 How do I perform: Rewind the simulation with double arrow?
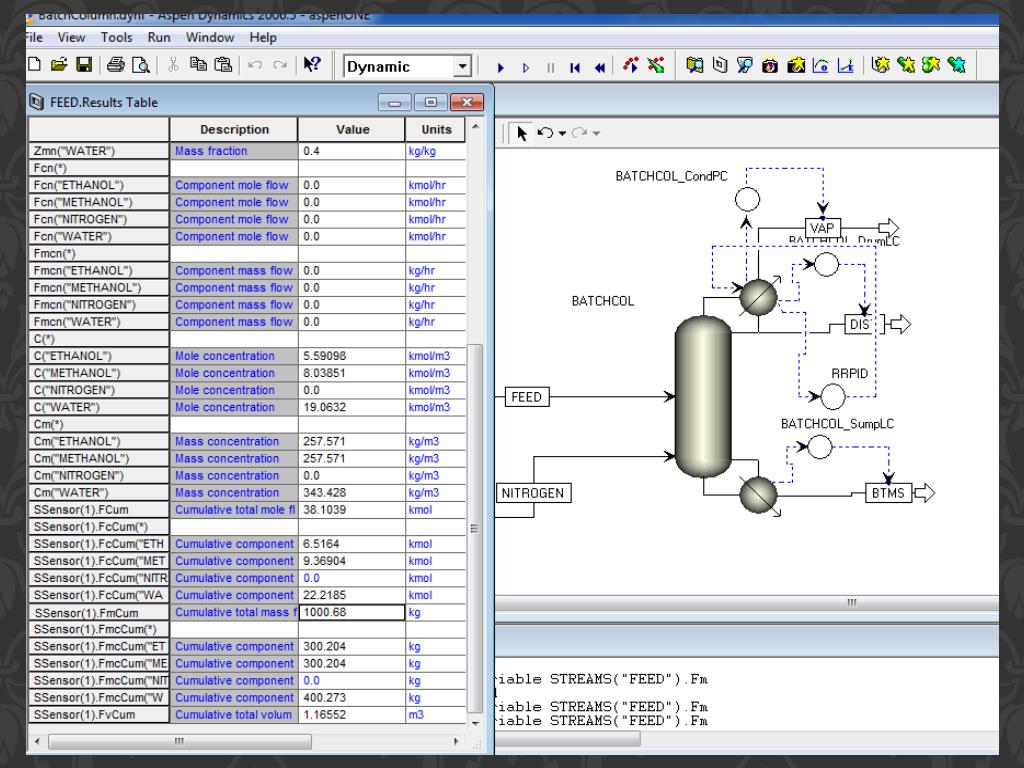click(x=600, y=67)
